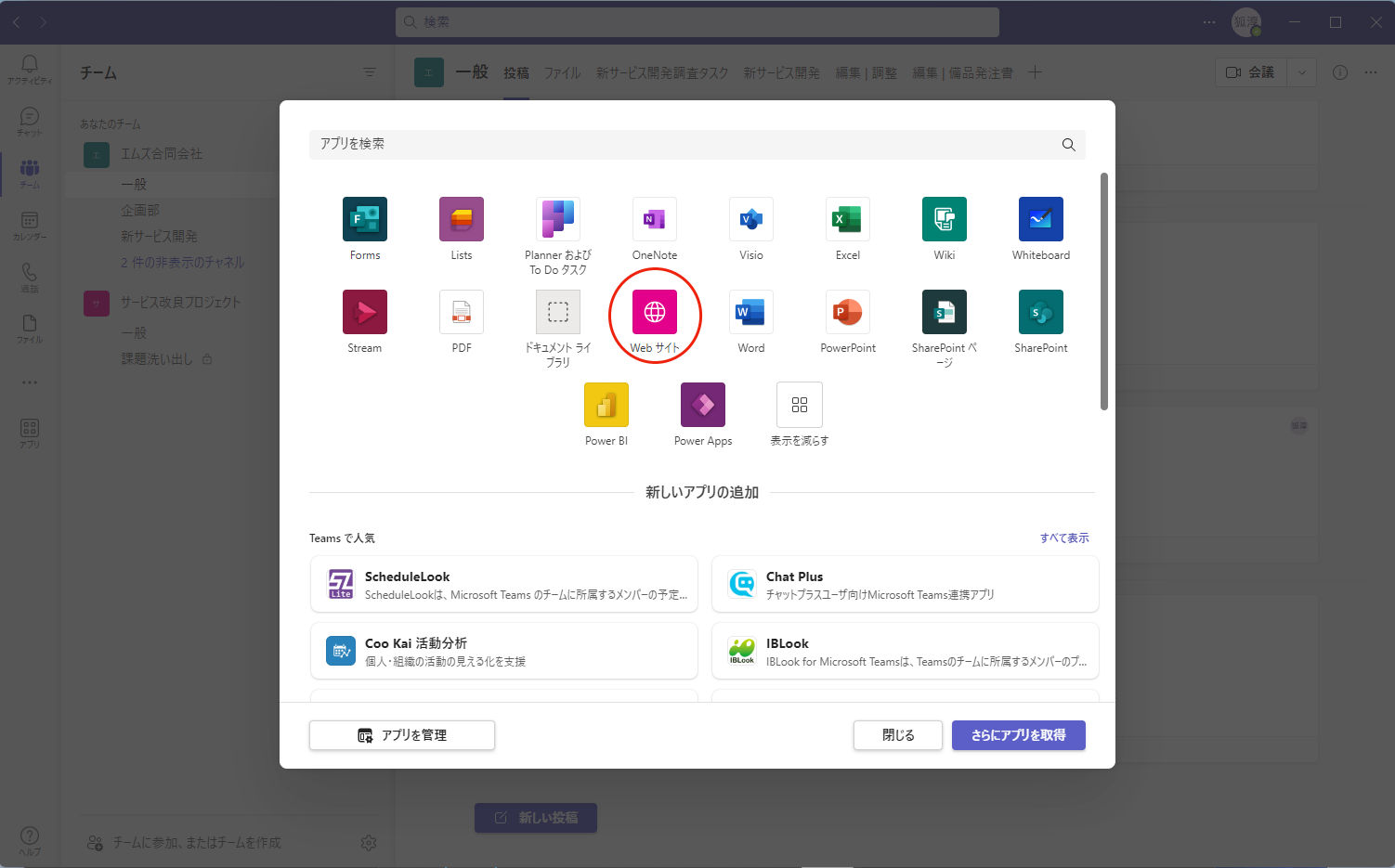The width and height of the screenshot is (1395, 868).
Task: Select the Lists app icon
Action: click(x=462, y=219)
